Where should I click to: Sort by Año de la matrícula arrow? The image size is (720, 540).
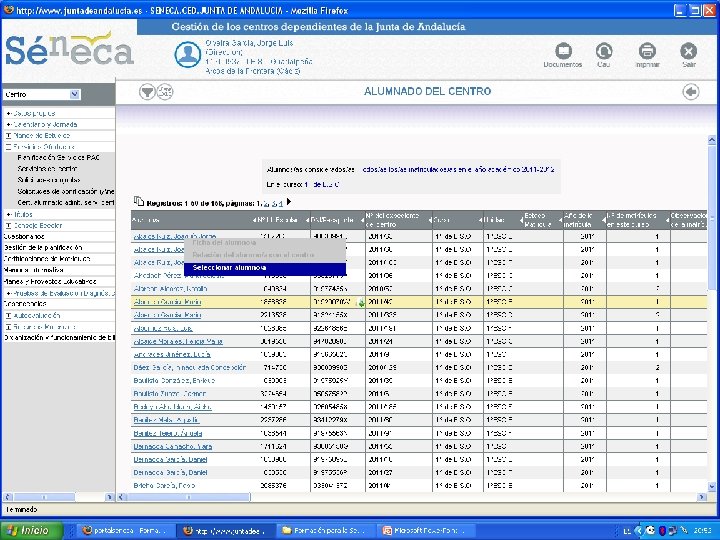point(604,220)
